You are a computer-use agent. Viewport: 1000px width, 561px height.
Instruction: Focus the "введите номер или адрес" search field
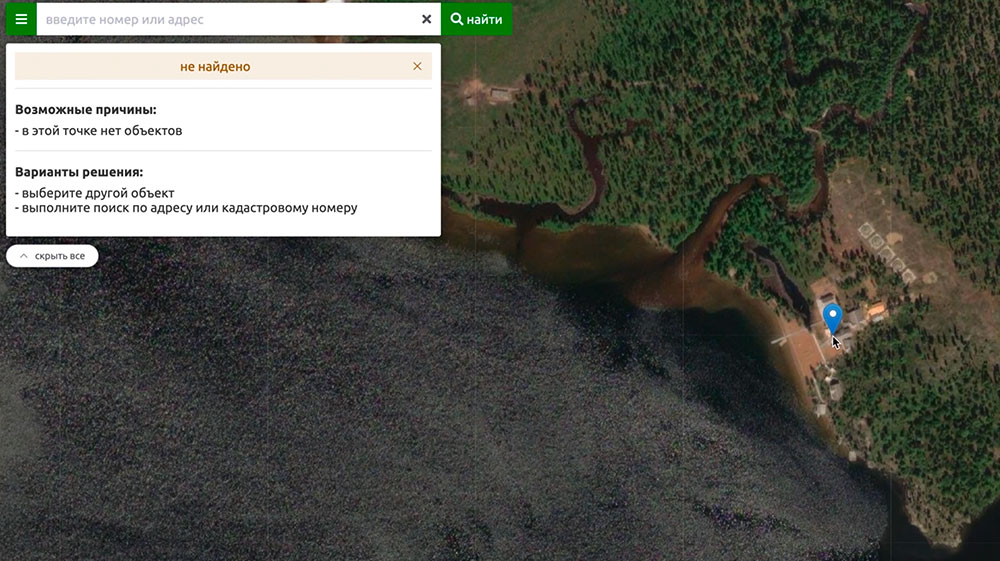(x=228, y=19)
